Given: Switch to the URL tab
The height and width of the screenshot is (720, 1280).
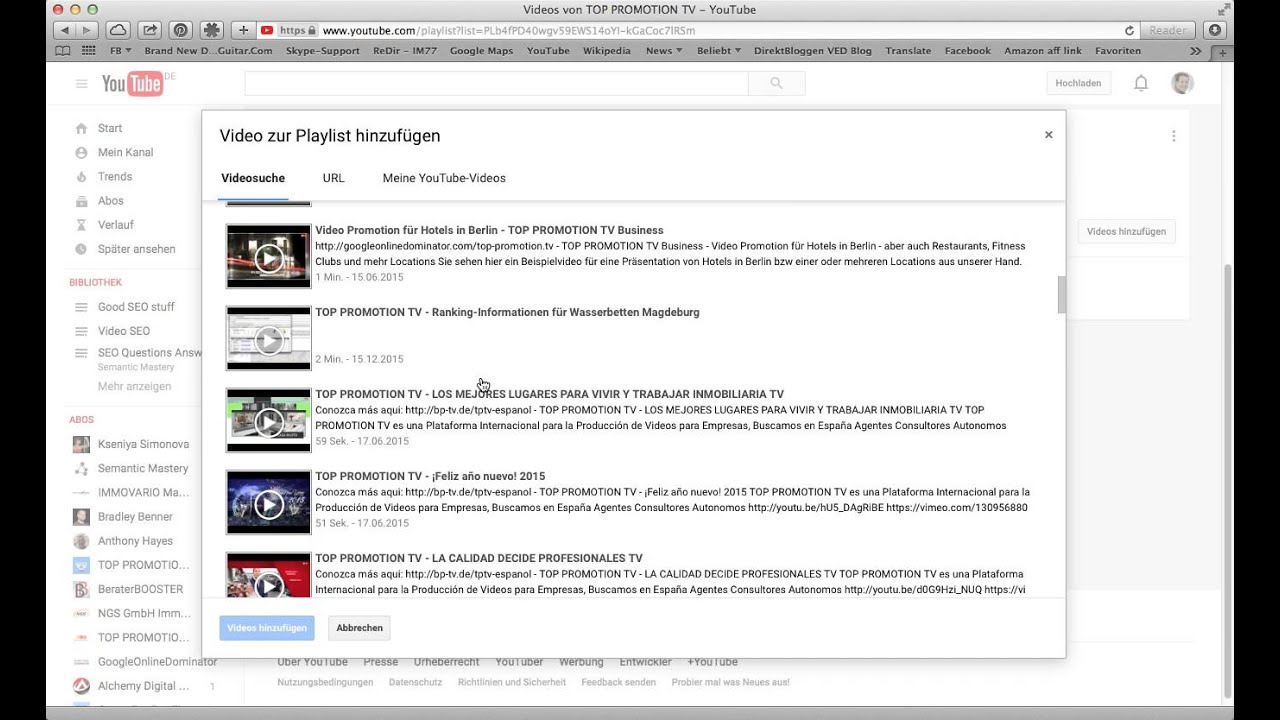Looking at the screenshot, I should pyautogui.click(x=333, y=178).
